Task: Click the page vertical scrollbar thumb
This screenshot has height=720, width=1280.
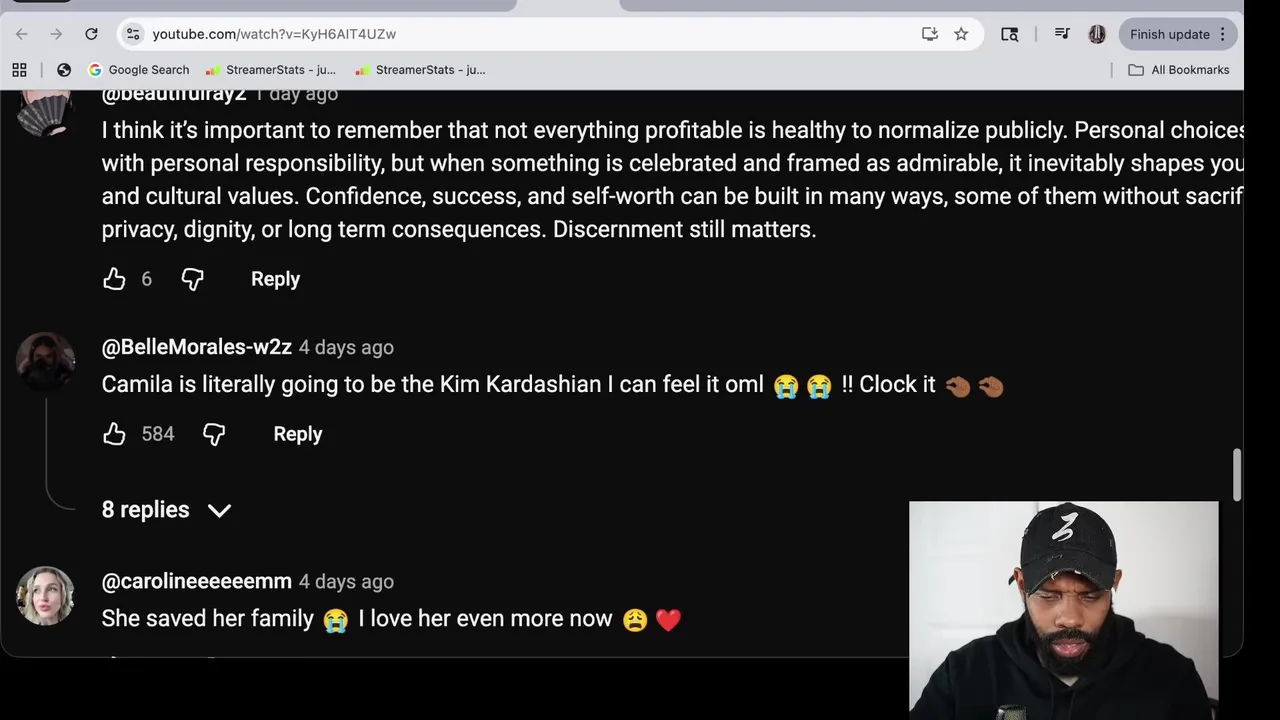Action: [1237, 475]
